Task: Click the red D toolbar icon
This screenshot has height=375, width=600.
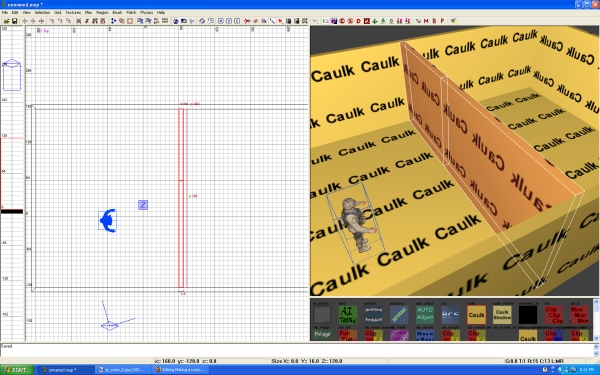Action: coord(359,21)
